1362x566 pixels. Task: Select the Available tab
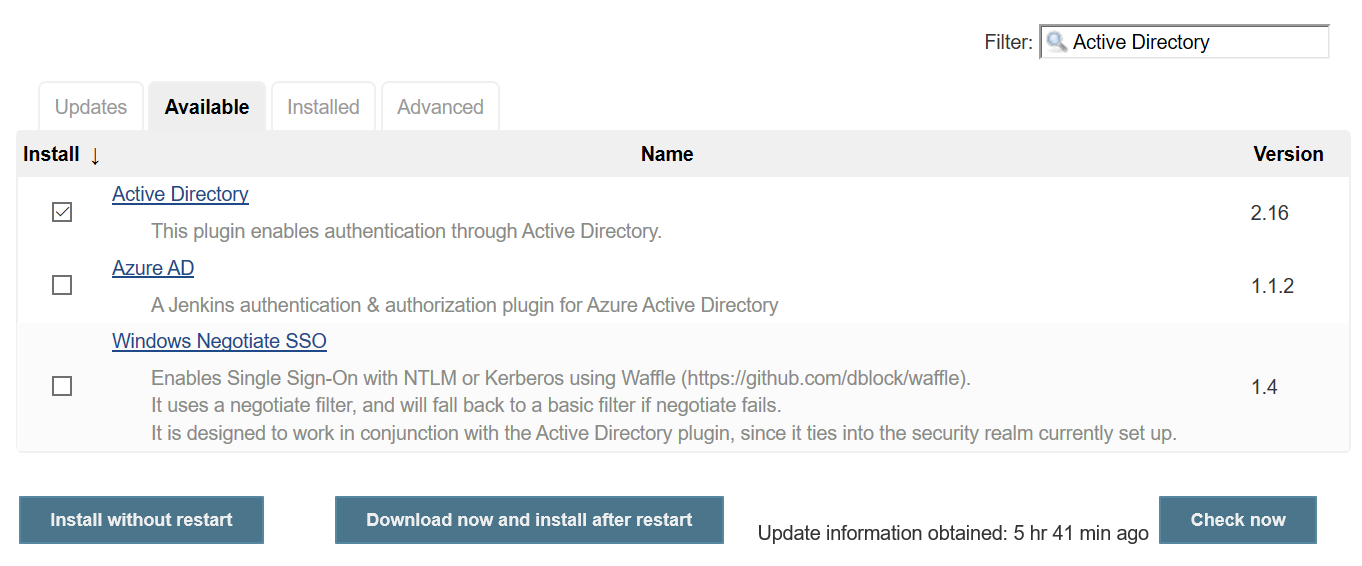click(x=207, y=107)
